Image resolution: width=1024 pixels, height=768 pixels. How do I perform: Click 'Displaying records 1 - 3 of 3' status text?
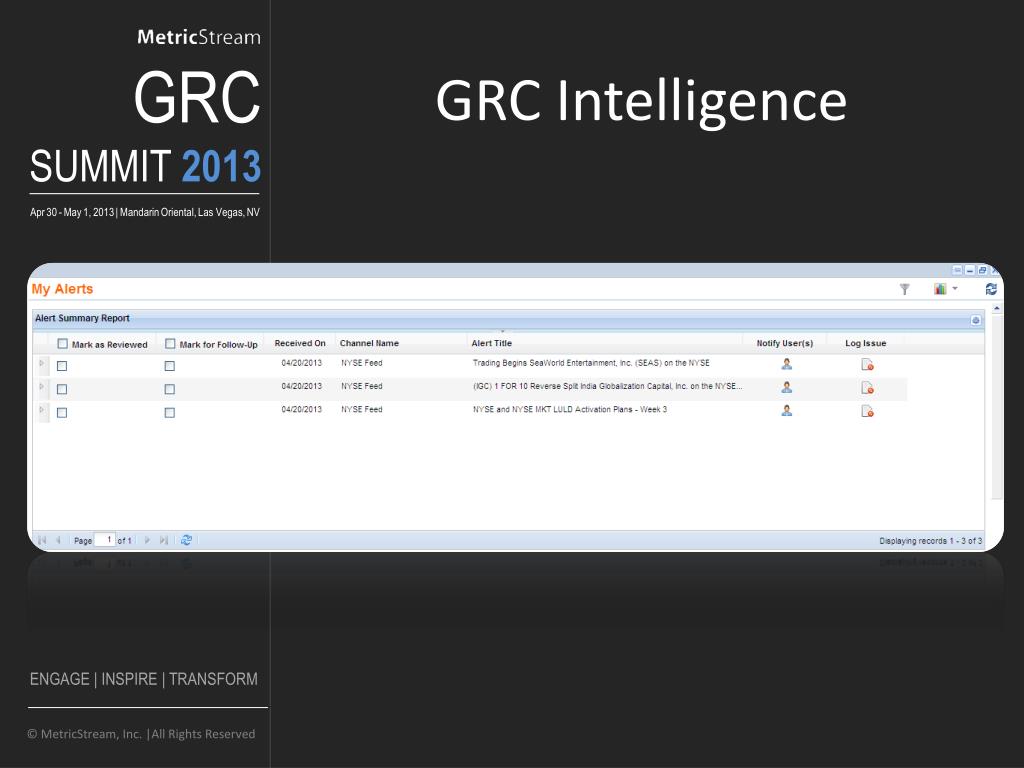coord(931,541)
